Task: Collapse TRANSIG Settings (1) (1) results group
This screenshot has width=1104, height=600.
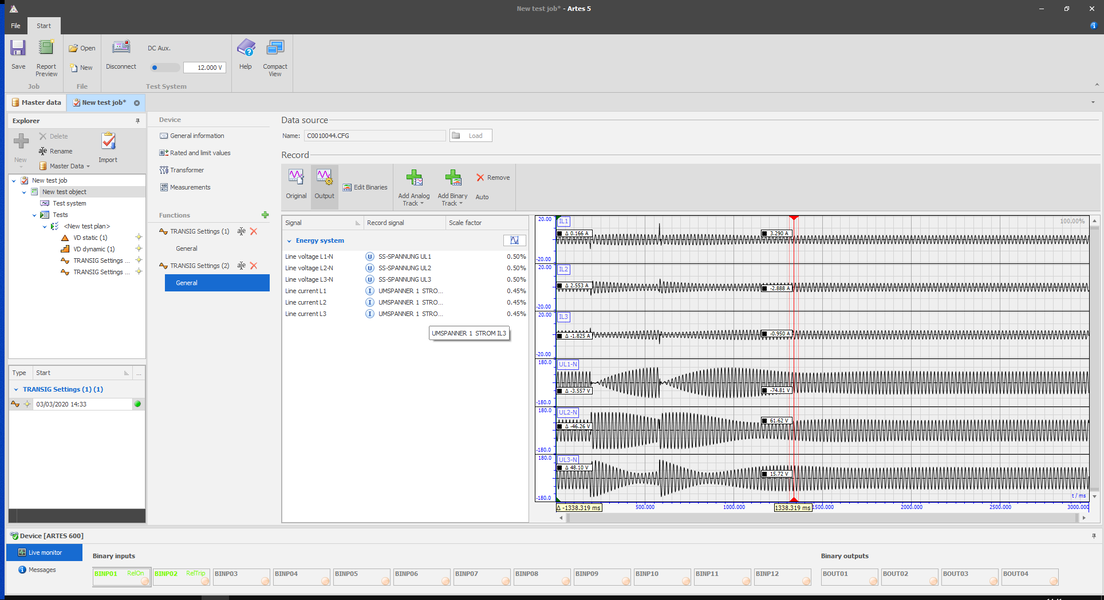Action: coord(16,389)
